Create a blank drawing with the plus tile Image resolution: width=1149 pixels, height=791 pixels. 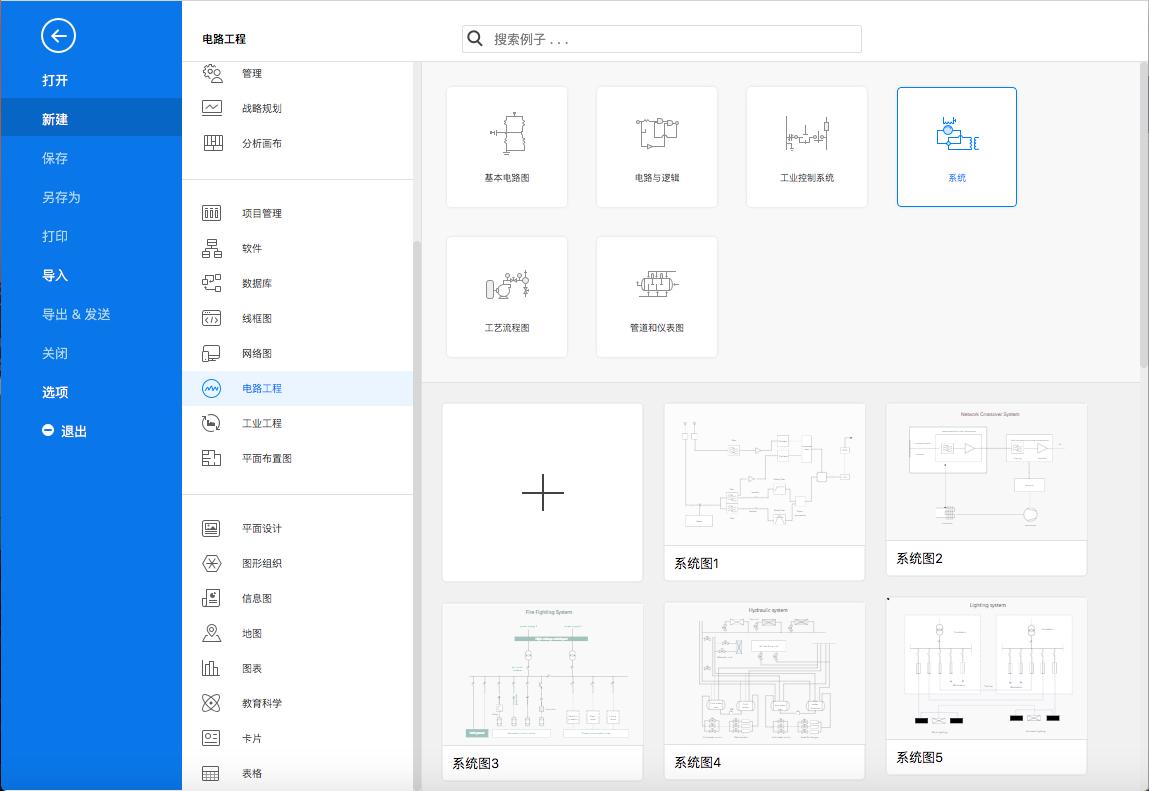[x=542, y=492]
